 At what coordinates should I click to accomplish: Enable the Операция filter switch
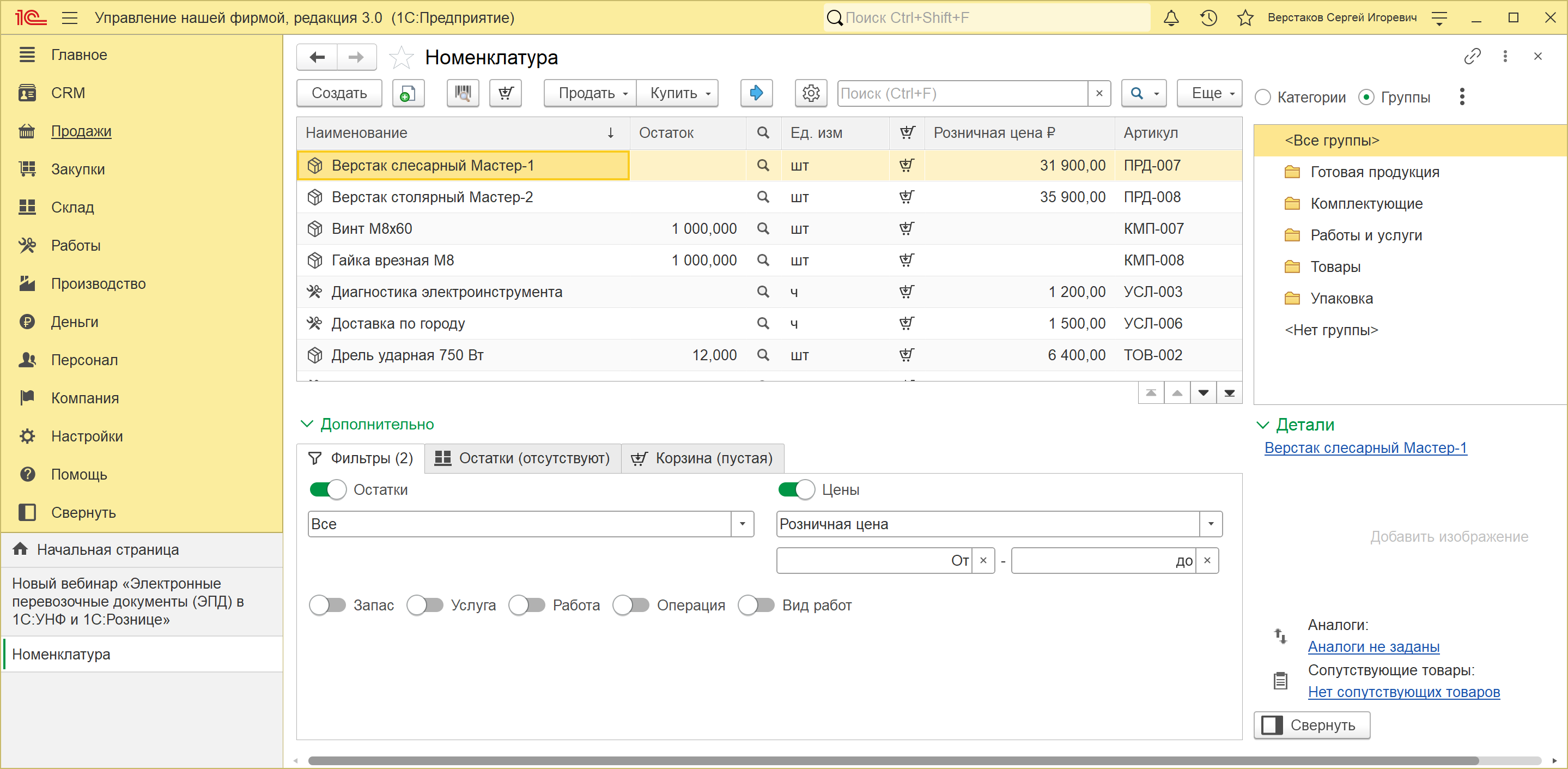pos(630,605)
